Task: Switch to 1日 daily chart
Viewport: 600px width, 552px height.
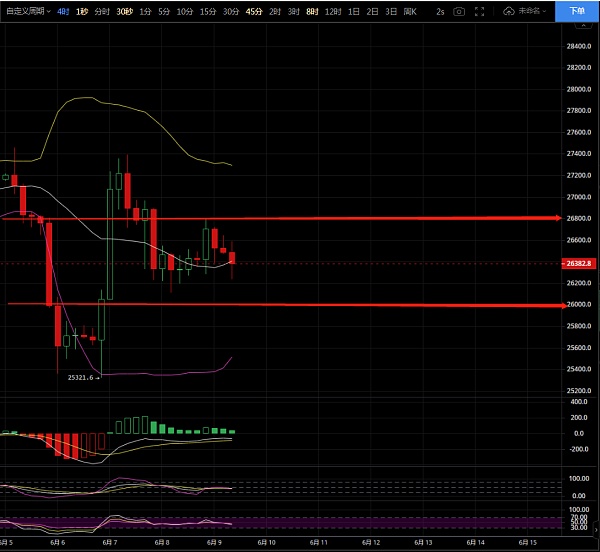Action: [x=354, y=12]
